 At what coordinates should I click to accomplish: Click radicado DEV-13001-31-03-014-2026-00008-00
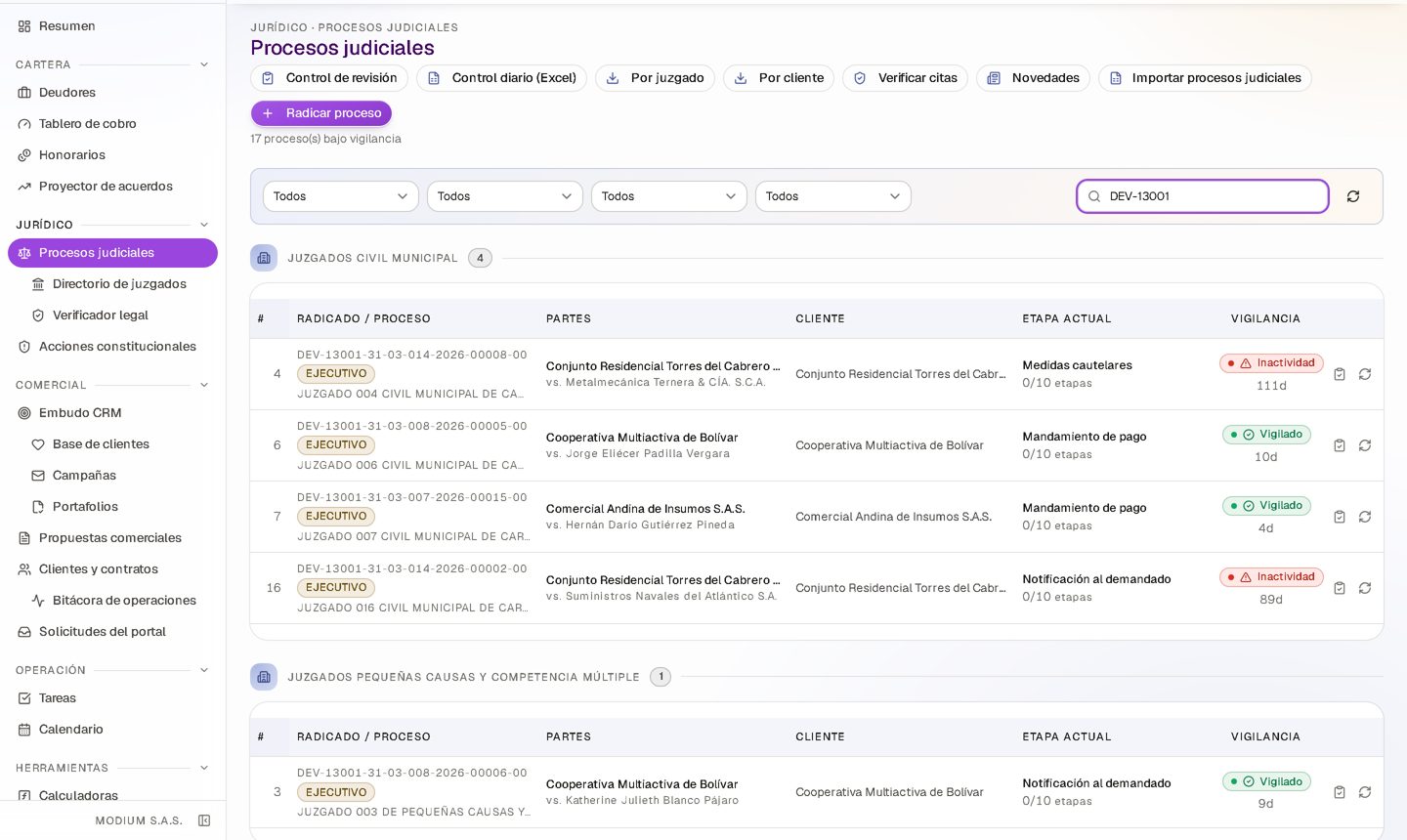(x=412, y=356)
